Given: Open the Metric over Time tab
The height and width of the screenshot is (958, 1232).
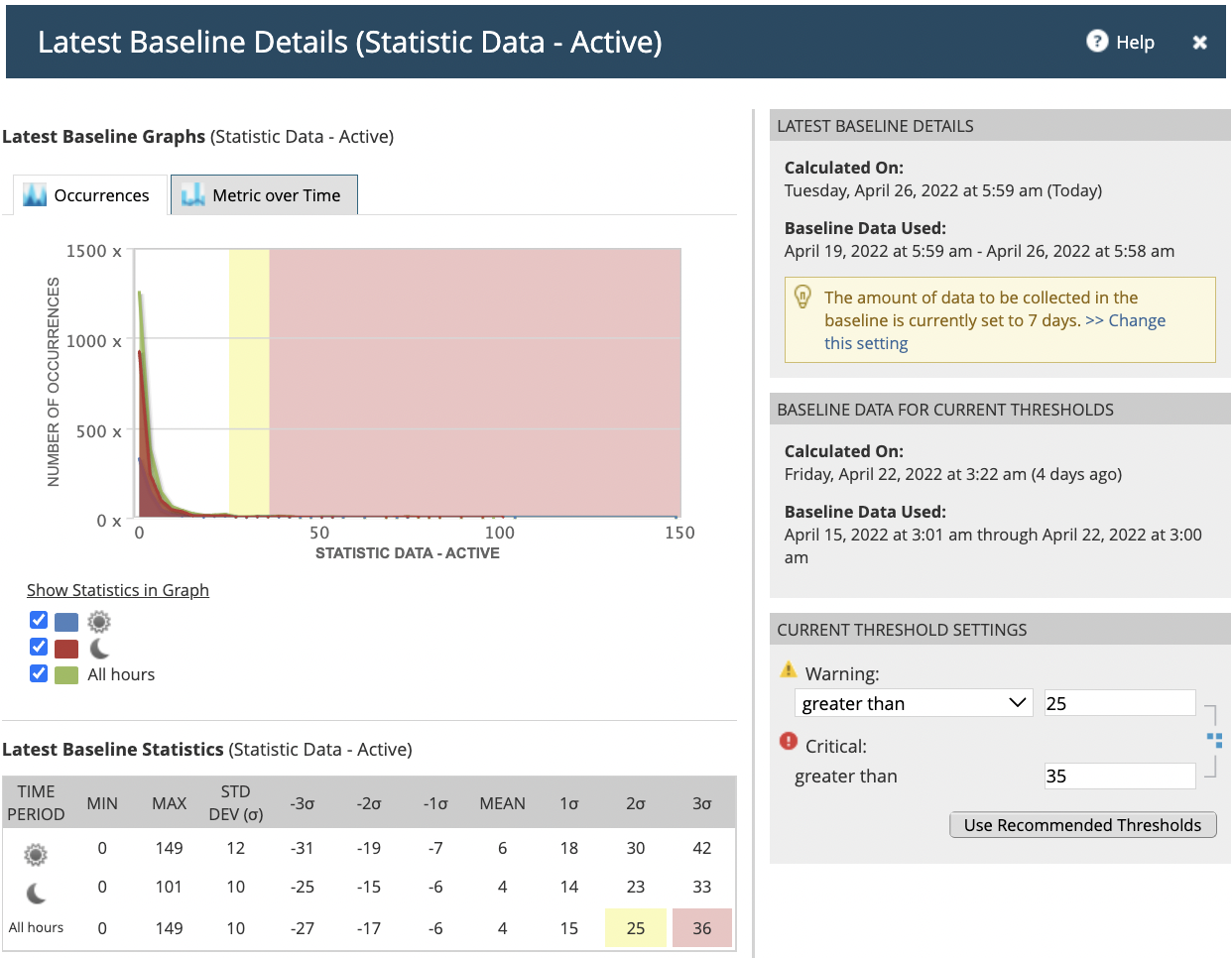Looking at the screenshot, I should (264, 195).
